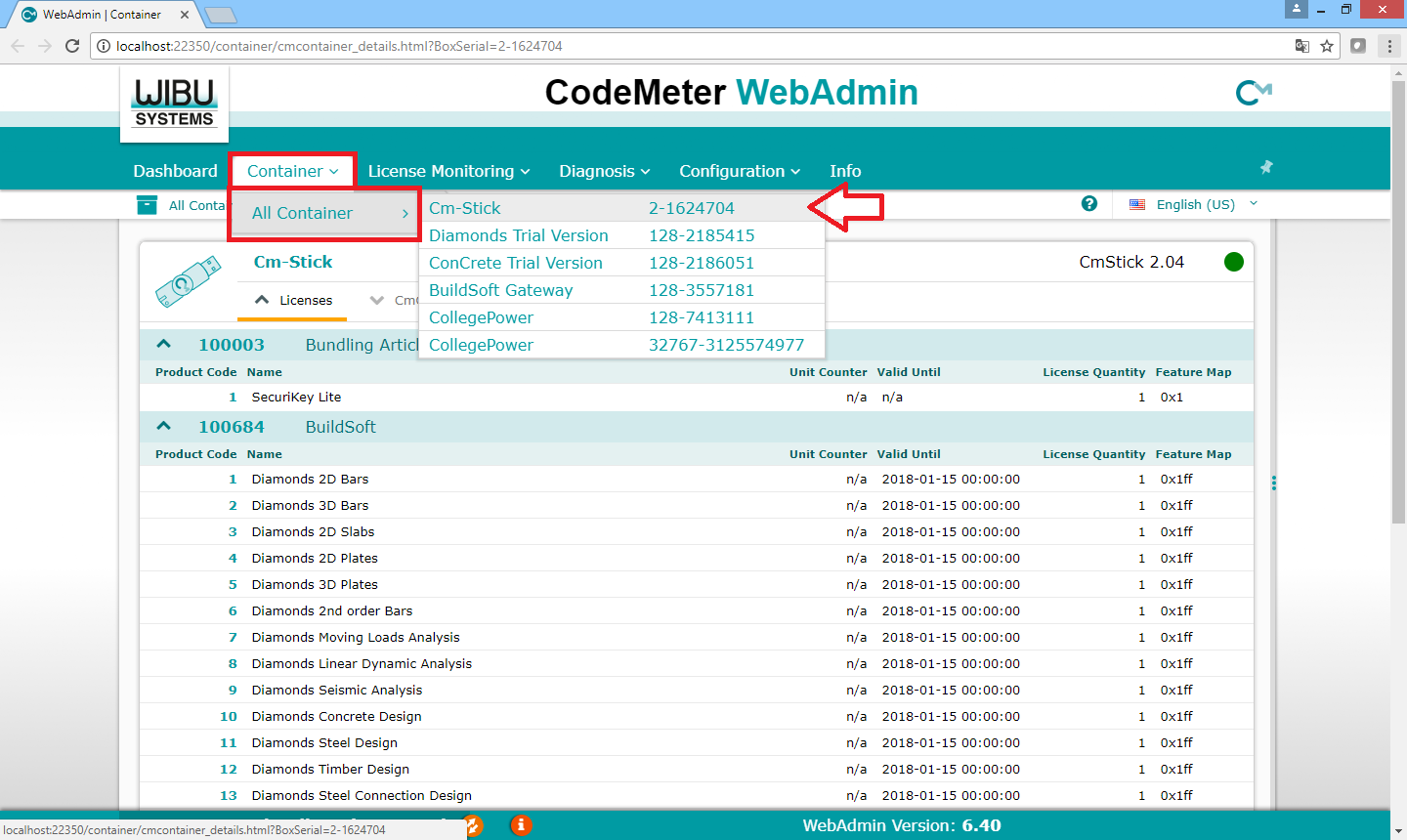Screen dimensions: 1407x840
Task: Open the License Monitoring dropdown menu
Action: tap(448, 171)
